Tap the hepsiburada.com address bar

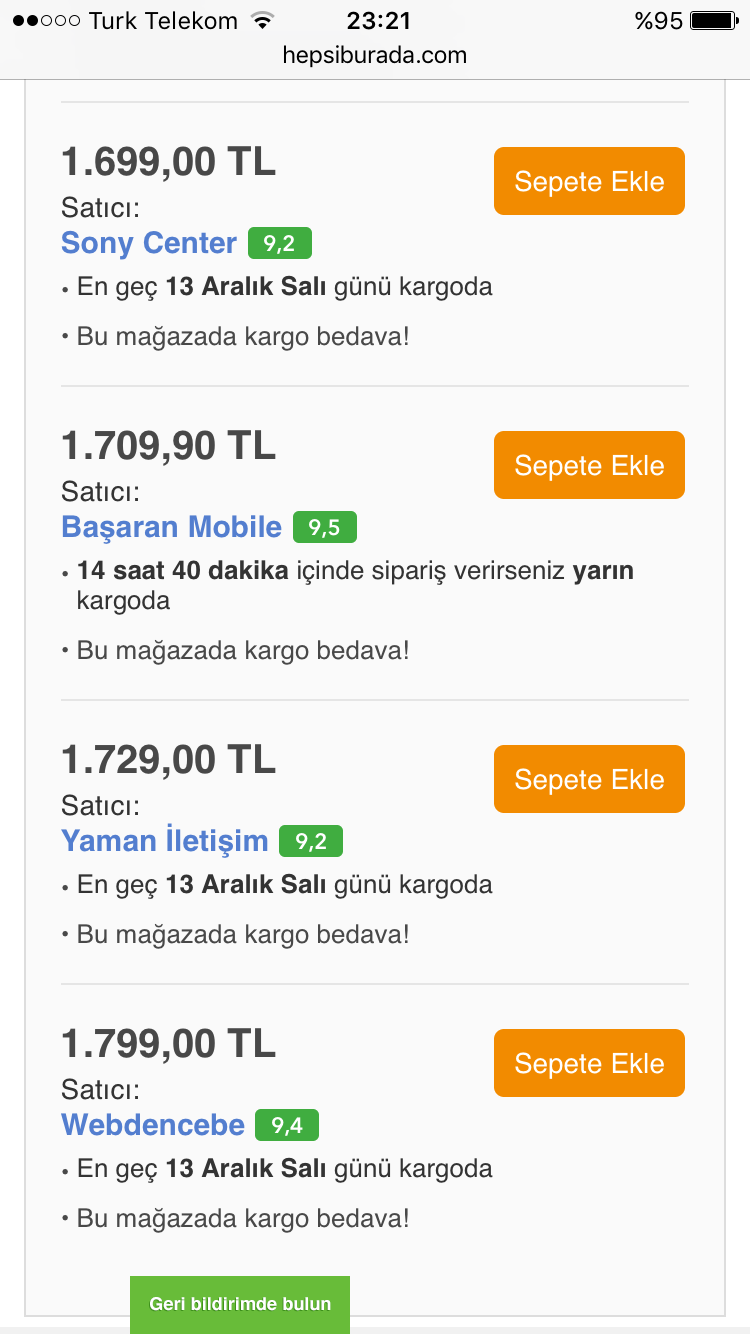pyautogui.click(x=375, y=55)
